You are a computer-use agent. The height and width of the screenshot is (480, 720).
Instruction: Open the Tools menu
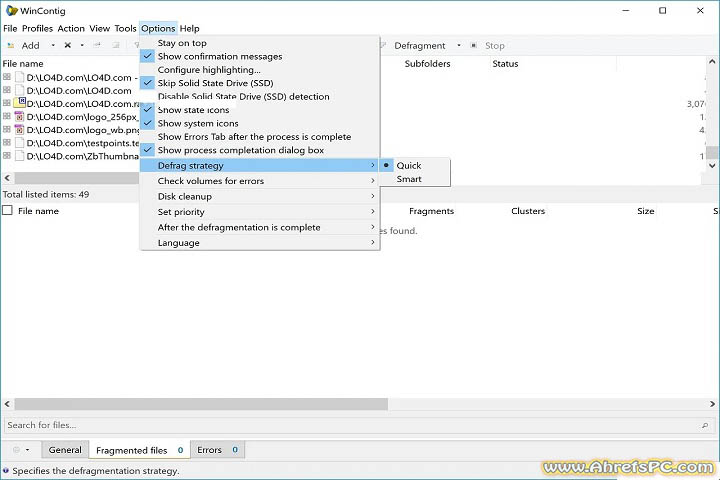(x=125, y=28)
